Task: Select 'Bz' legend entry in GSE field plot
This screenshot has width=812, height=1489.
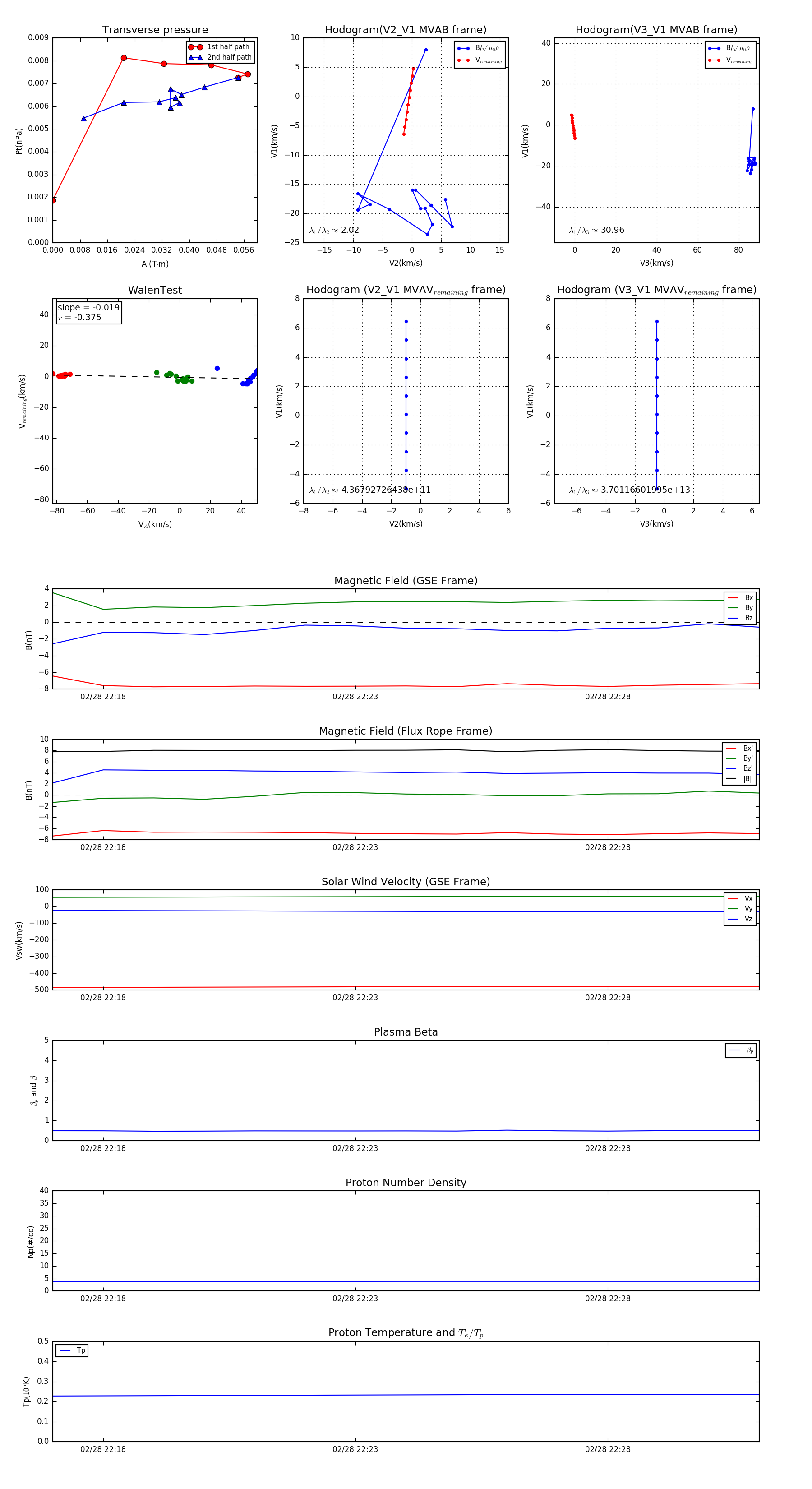Action: point(741,619)
